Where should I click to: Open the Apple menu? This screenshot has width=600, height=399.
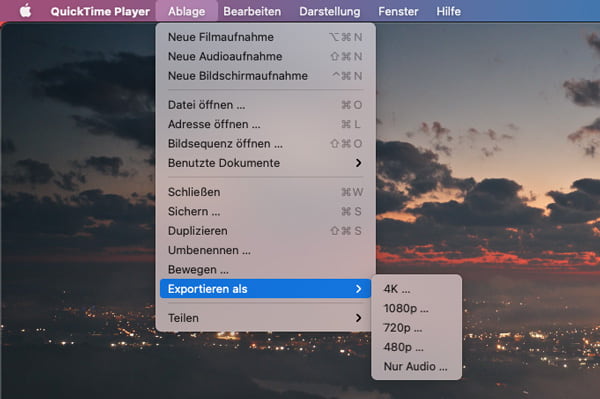pyautogui.click(x=25, y=11)
